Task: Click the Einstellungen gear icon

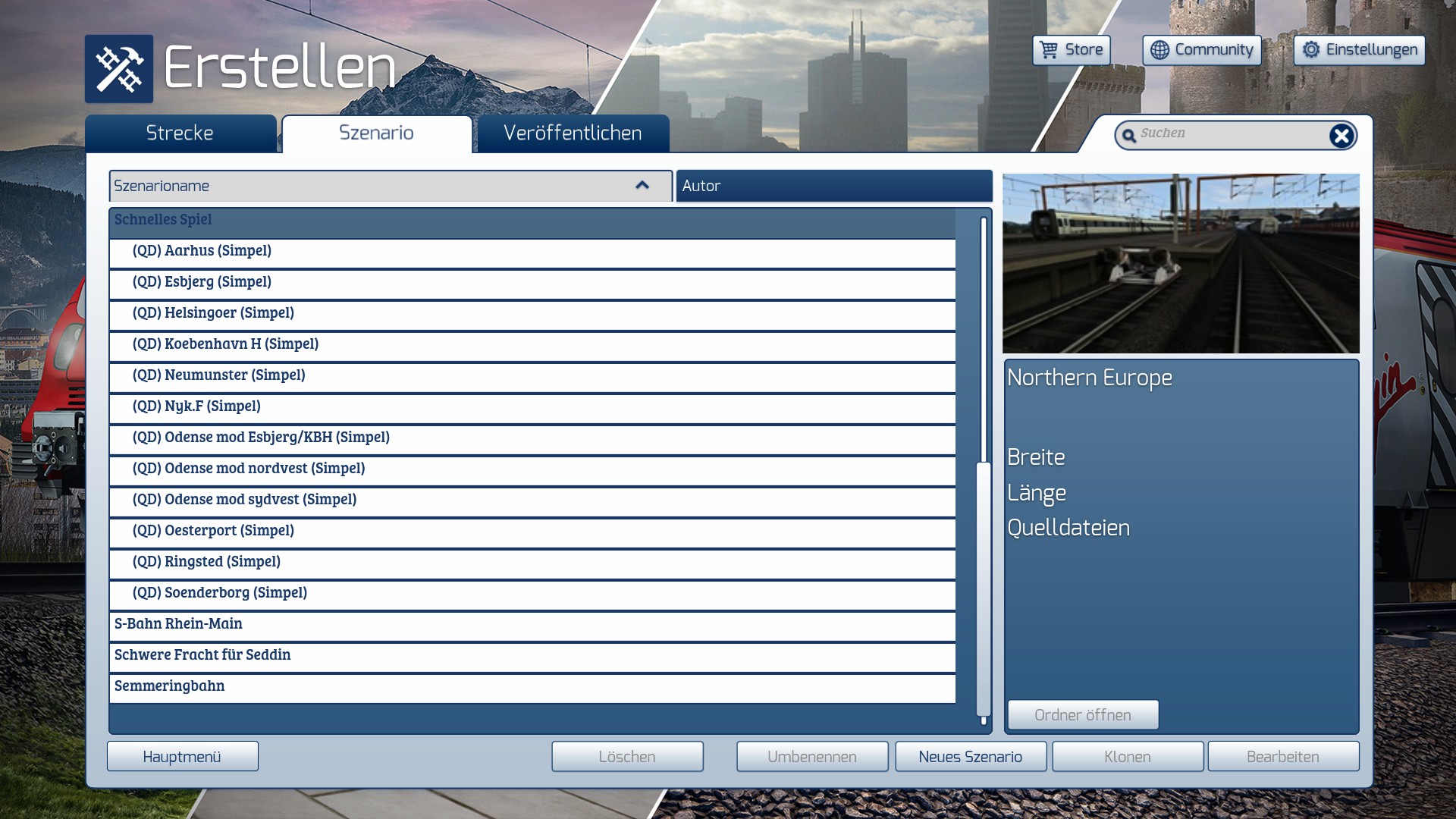Action: pos(1311,50)
